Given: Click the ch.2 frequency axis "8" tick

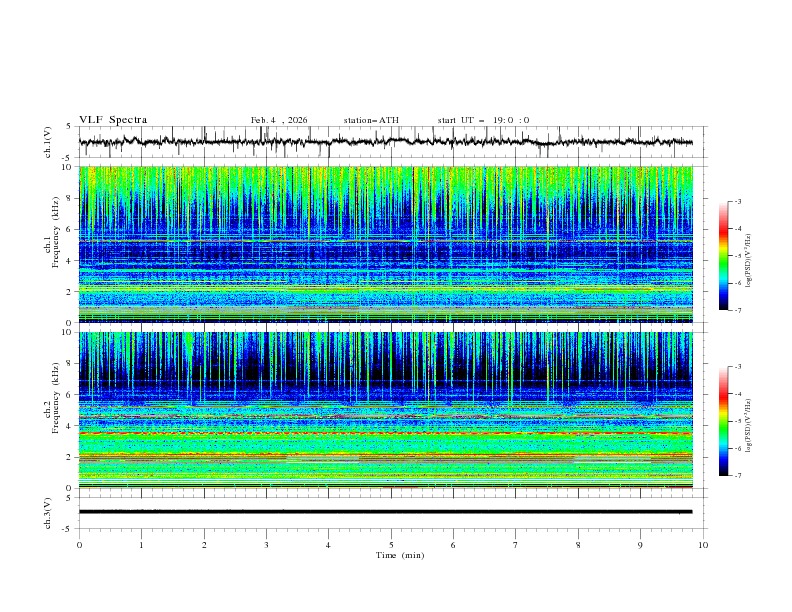Looking at the screenshot, I should tap(70, 364).
